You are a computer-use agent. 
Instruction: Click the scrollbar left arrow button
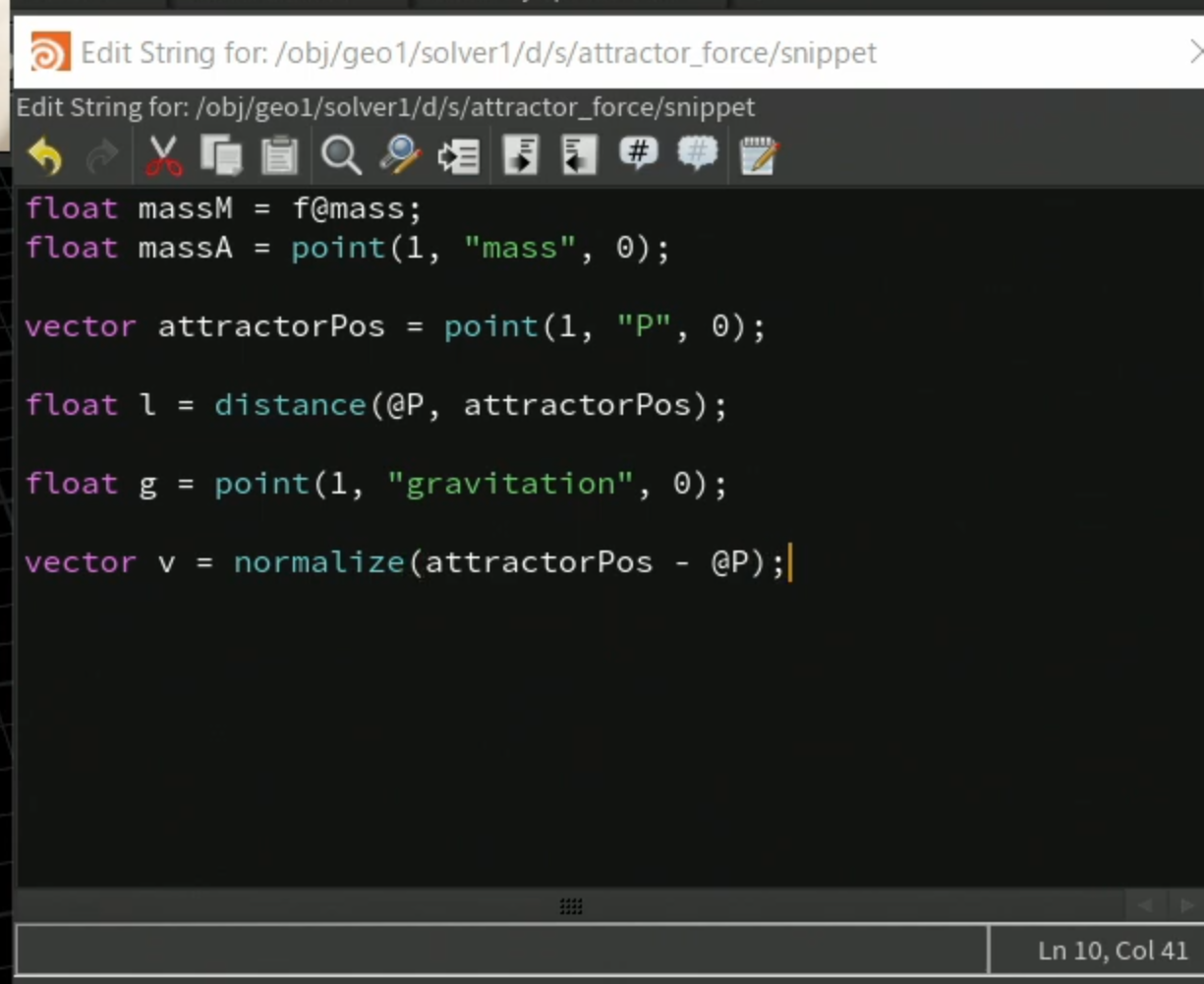(1145, 905)
